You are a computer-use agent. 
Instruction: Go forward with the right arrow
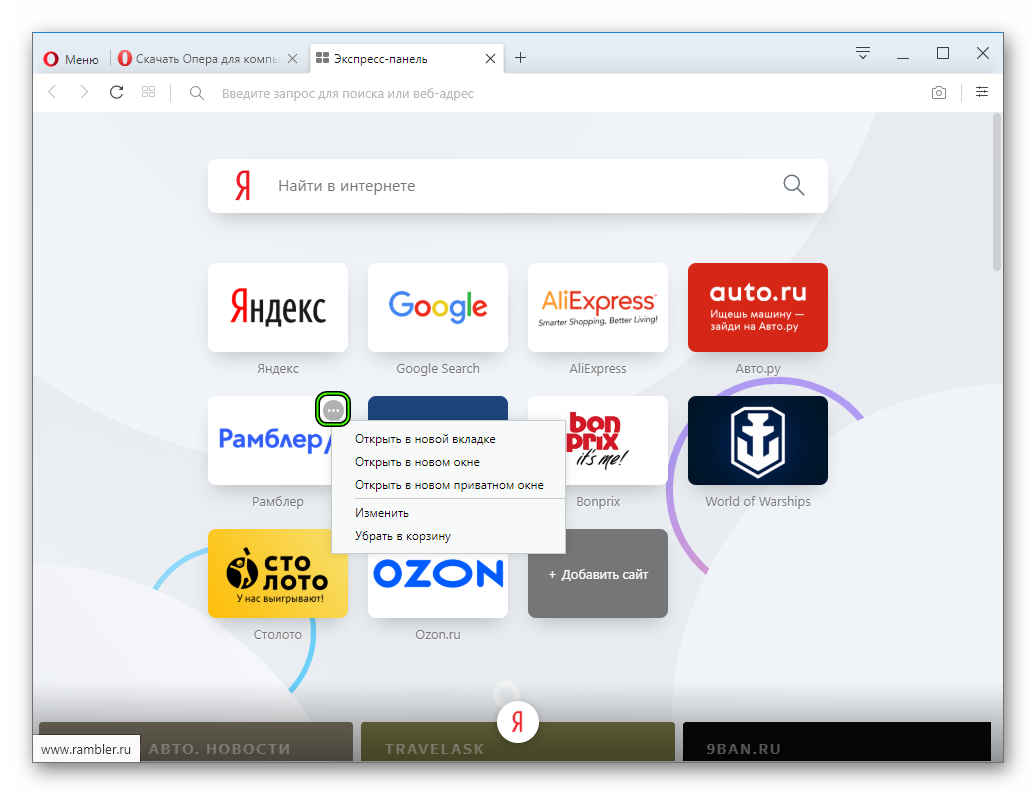[84, 93]
